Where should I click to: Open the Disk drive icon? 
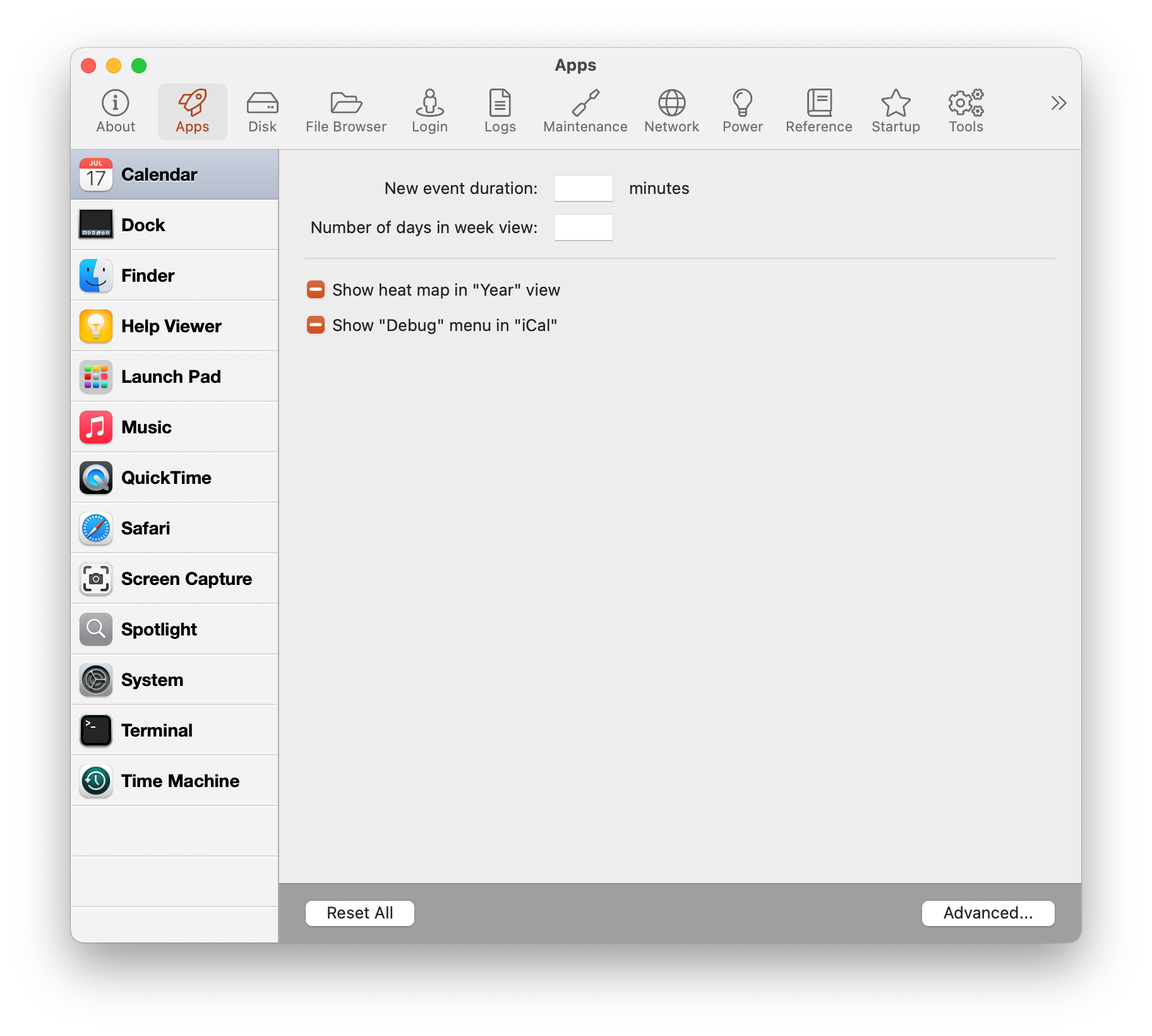click(263, 103)
